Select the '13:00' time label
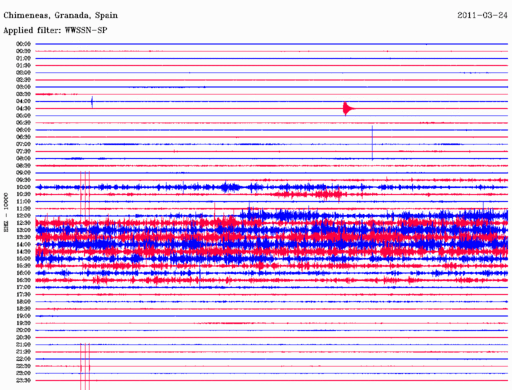This screenshot has width=512, height=390. click(23, 230)
